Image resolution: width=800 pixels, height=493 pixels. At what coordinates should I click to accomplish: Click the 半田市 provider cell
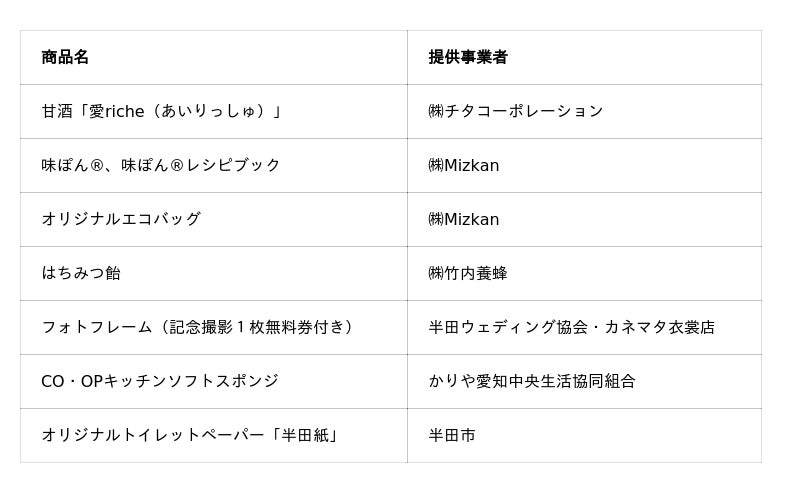(x=452, y=435)
